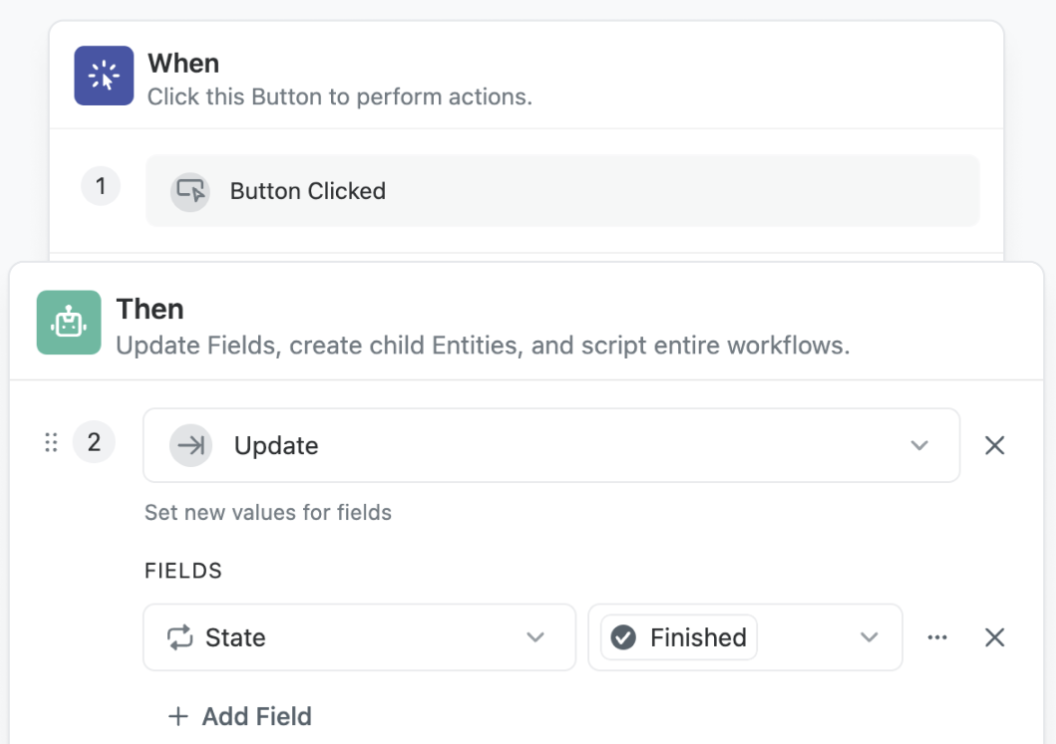Click the Then section heading
Image resolution: width=1056 pixels, height=744 pixels.
150,309
